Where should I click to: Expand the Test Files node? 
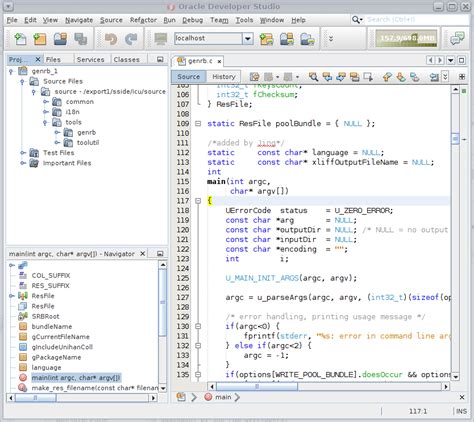[x=23, y=153]
